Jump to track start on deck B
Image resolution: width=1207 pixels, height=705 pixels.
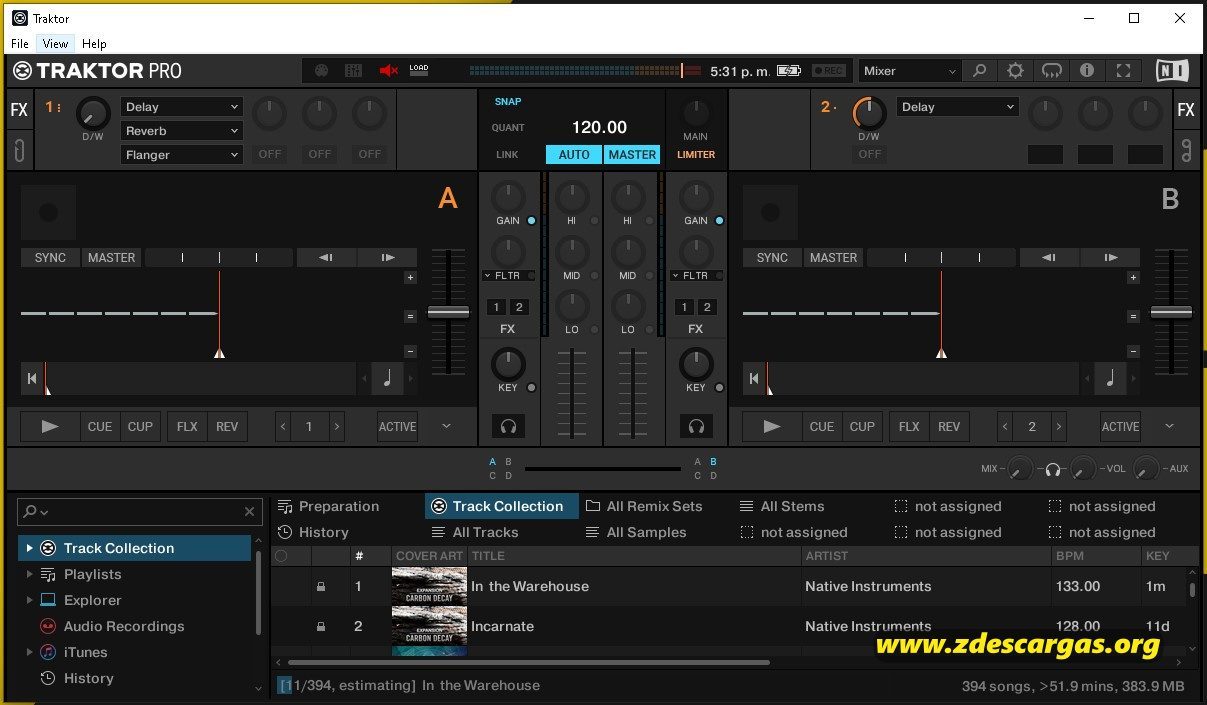pyautogui.click(x=754, y=378)
